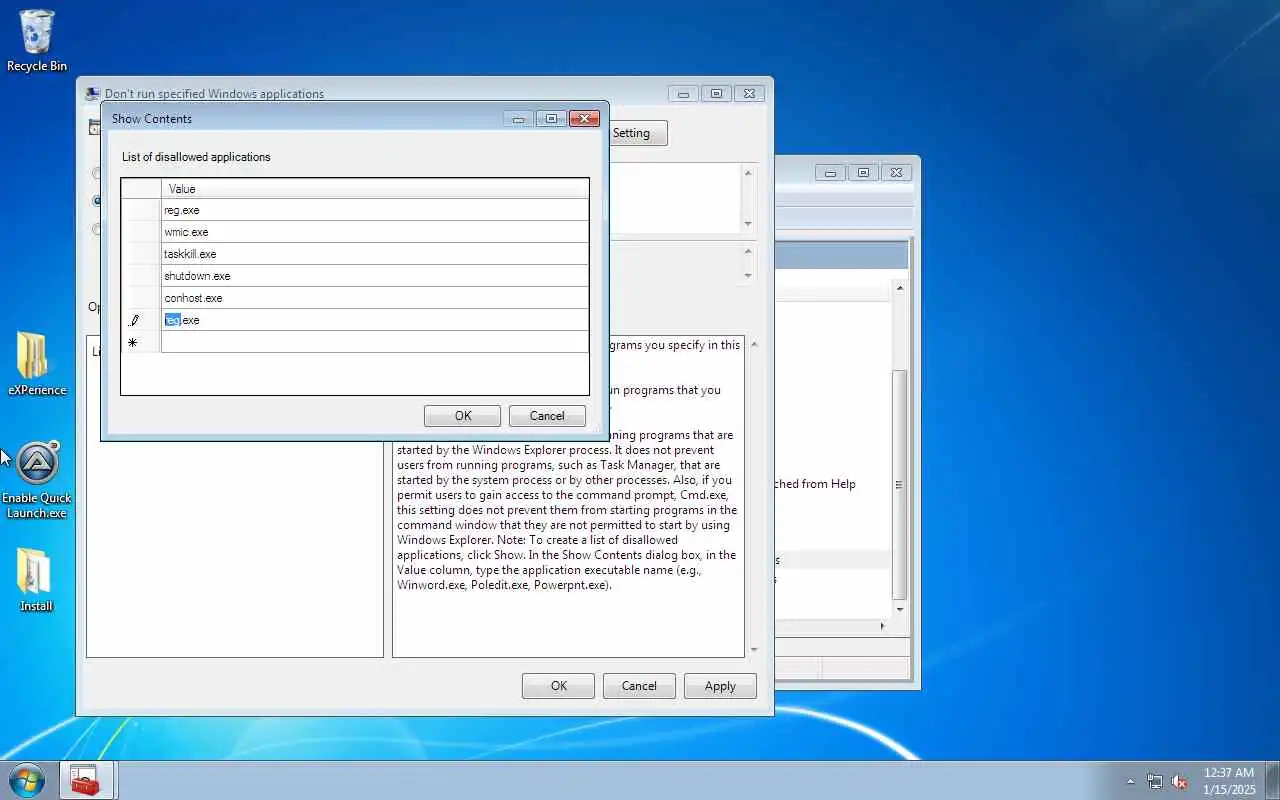Image resolution: width=1280 pixels, height=800 pixels.
Task: Click the asterisk new-row header
Action: pyautogui.click(x=141, y=342)
